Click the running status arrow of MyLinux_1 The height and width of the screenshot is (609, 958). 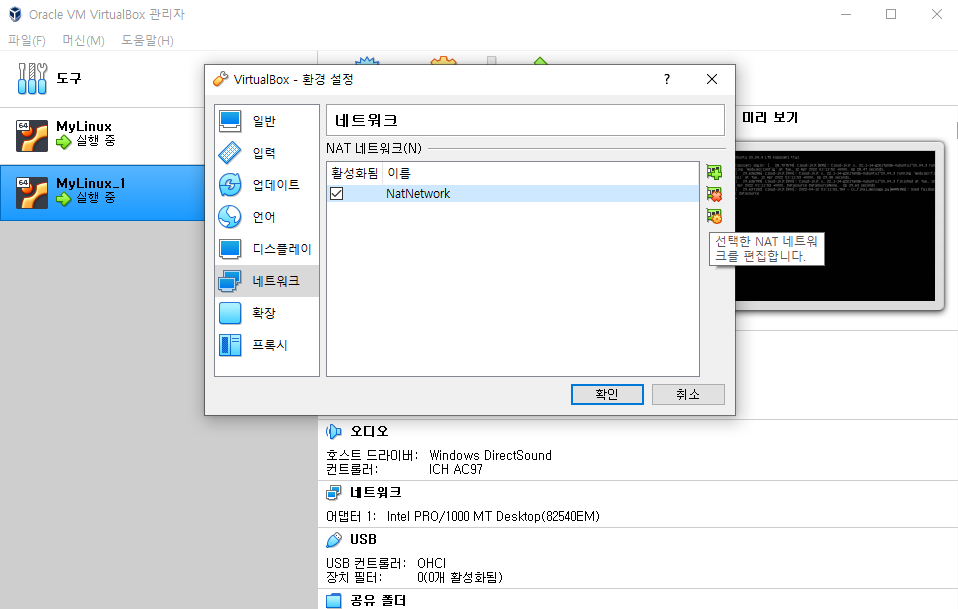coord(64,199)
